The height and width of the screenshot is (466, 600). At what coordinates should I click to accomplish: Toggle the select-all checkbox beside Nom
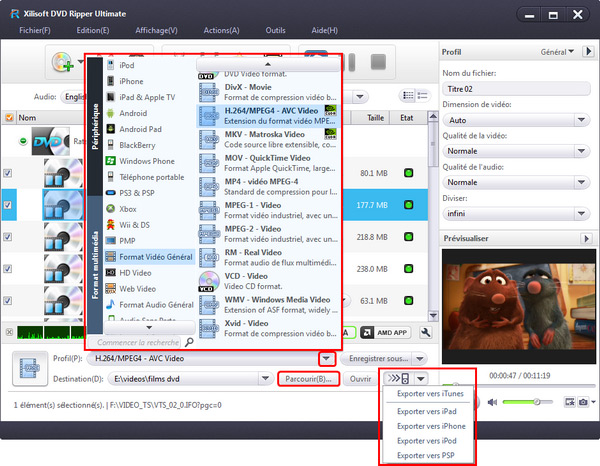9,118
